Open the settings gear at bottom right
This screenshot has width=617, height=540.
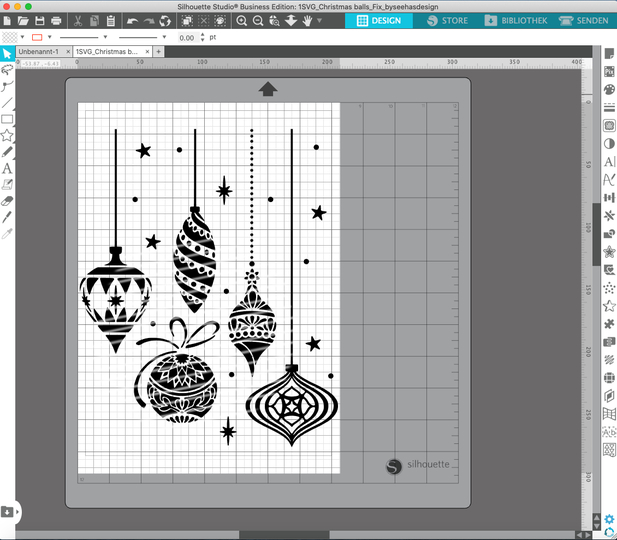[609, 520]
